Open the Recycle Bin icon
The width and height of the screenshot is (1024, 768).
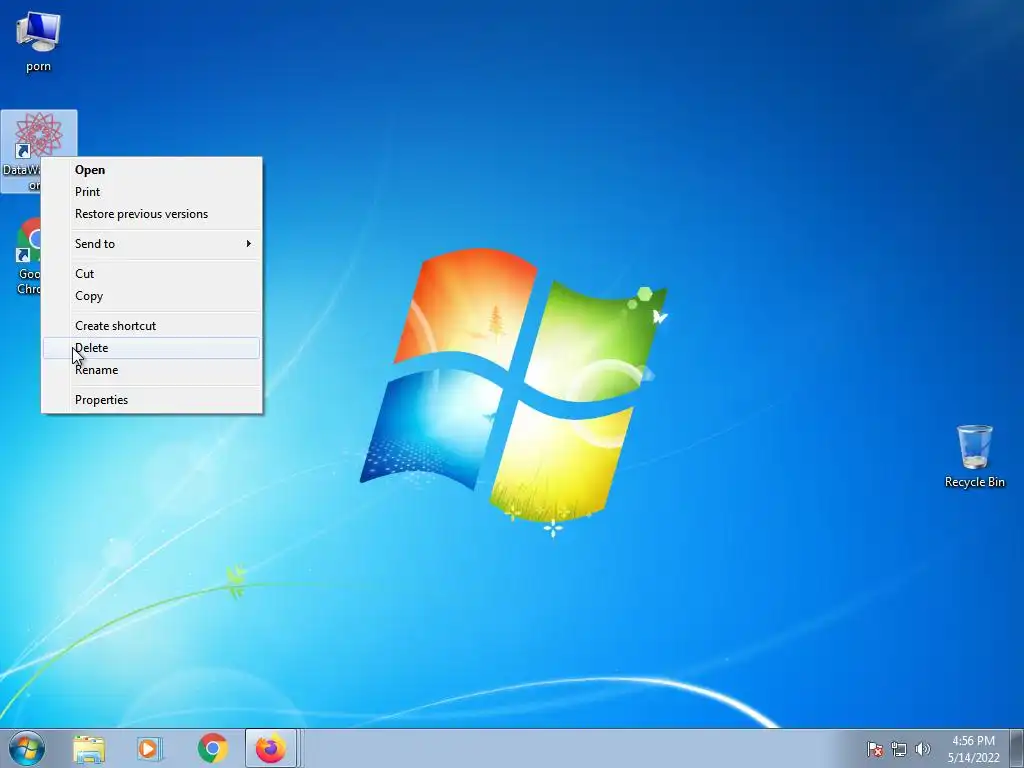tap(974, 456)
